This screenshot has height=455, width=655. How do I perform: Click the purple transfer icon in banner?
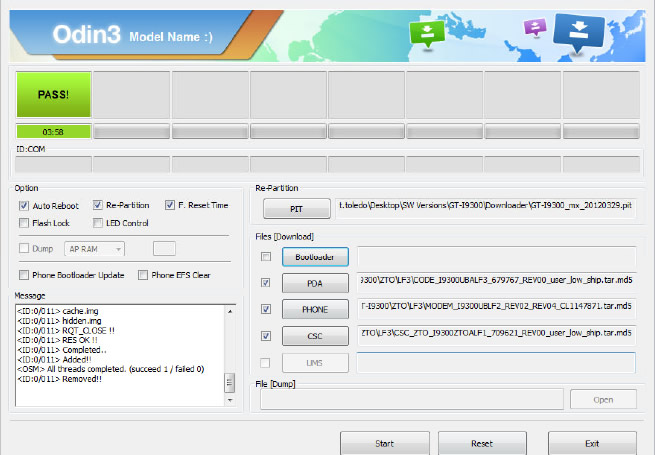click(535, 28)
